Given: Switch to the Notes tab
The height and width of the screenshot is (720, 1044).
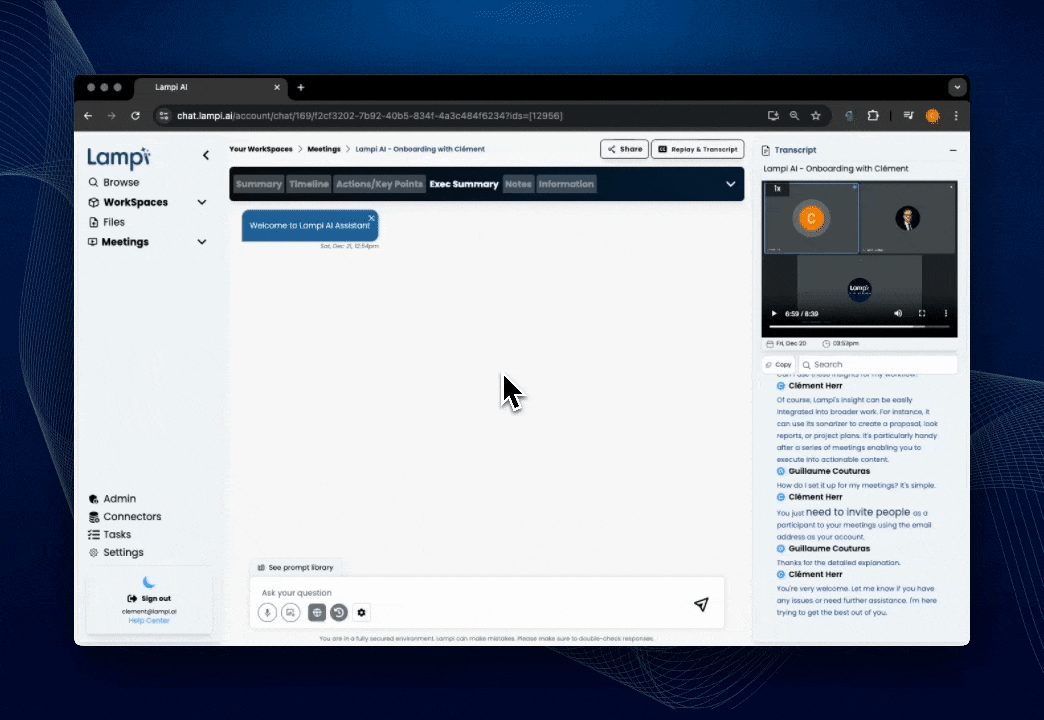Looking at the screenshot, I should [x=519, y=184].
